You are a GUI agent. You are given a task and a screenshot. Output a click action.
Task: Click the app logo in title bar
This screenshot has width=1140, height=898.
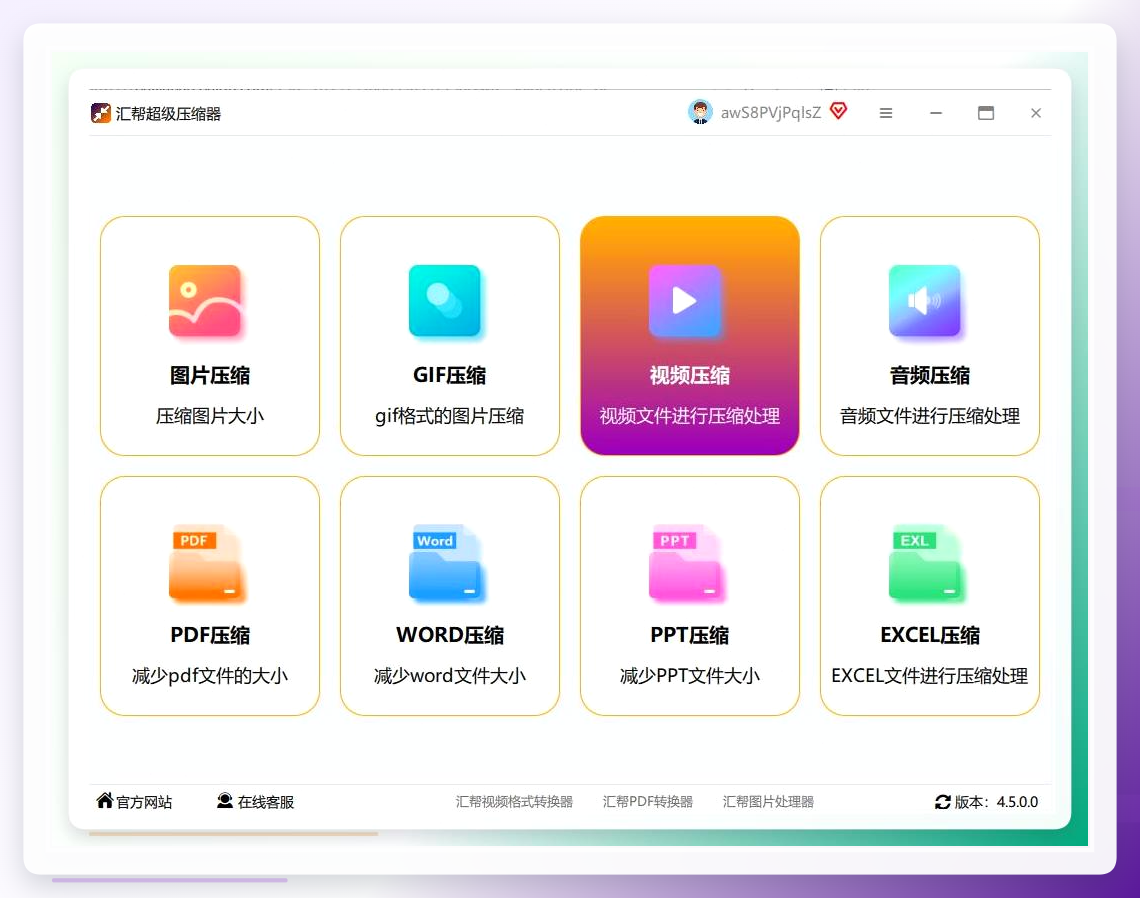click(x=100, y=113)
